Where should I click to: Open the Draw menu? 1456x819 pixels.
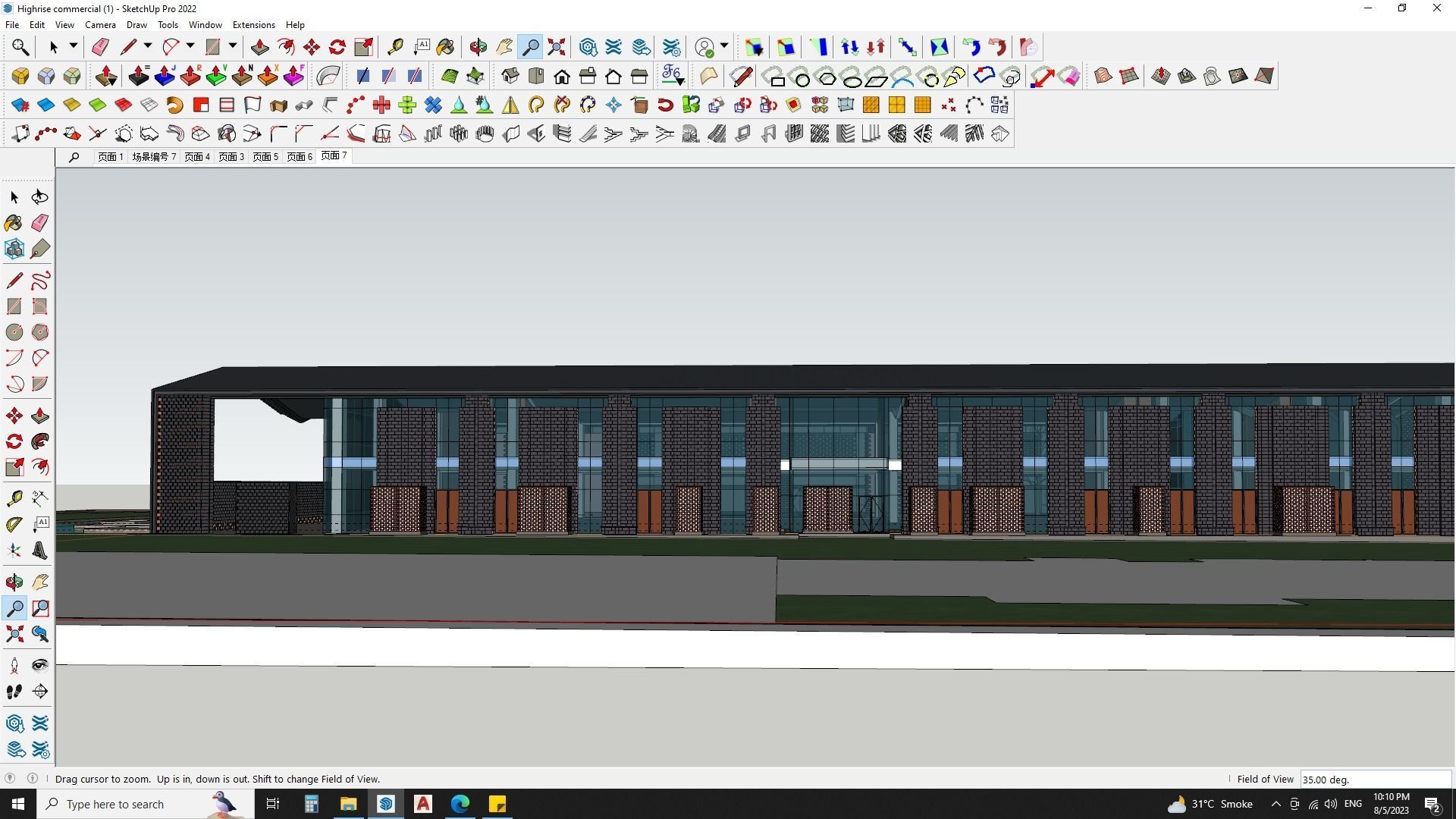click(x=136, y=24)
